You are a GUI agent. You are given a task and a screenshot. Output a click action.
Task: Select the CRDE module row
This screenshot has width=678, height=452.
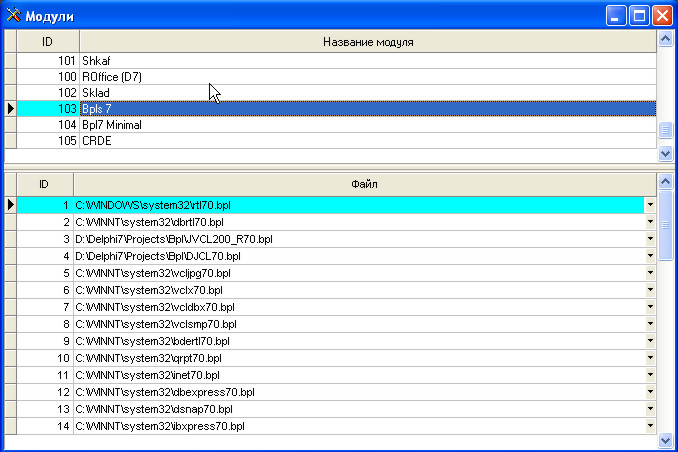coord(366,141)
